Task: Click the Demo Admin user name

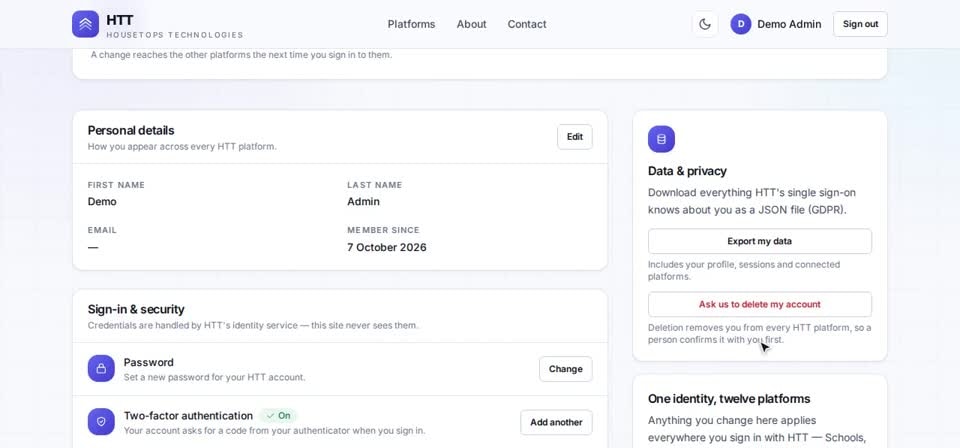Action: [x=789, y=24]
